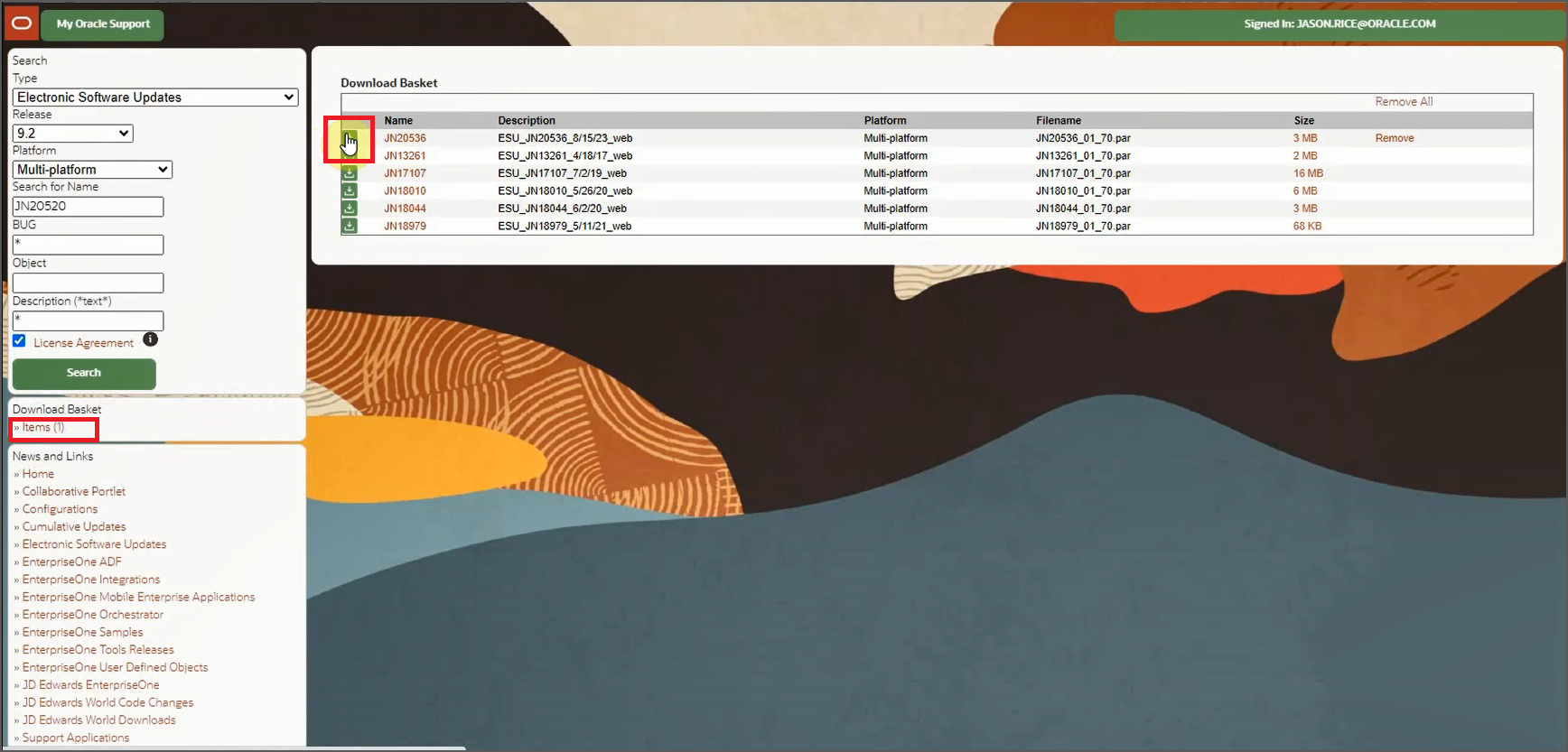The image size is (1568, 752).
Task: Download JN18044 using its download icon
Action: point(349,209)
